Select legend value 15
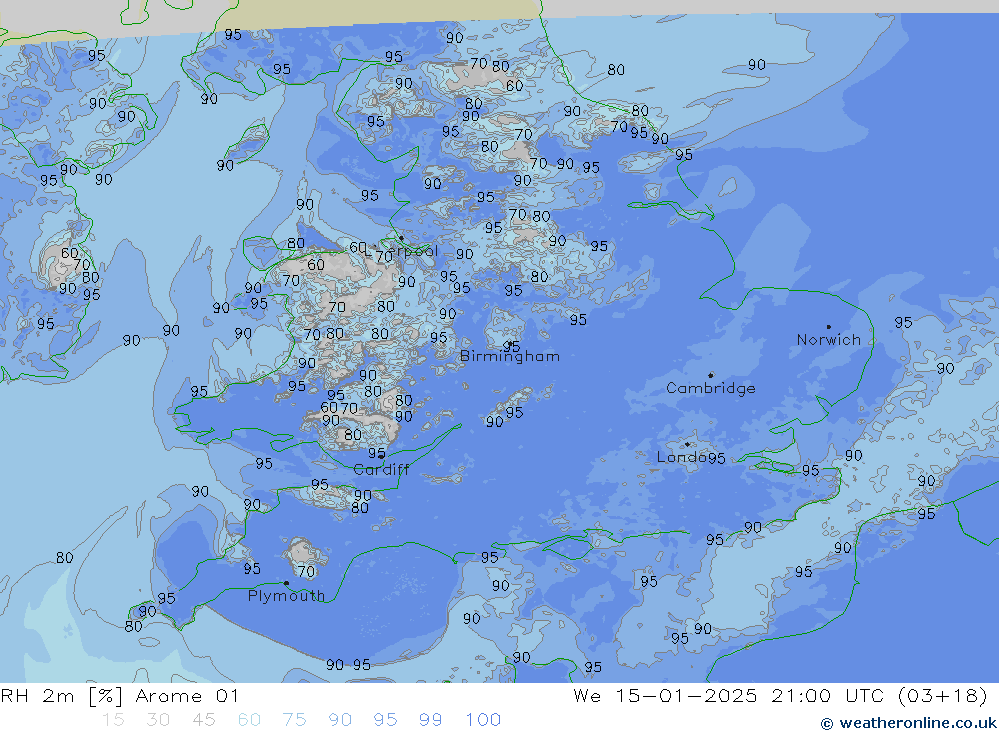This screenshot has height=733, width=1000. 113,720
